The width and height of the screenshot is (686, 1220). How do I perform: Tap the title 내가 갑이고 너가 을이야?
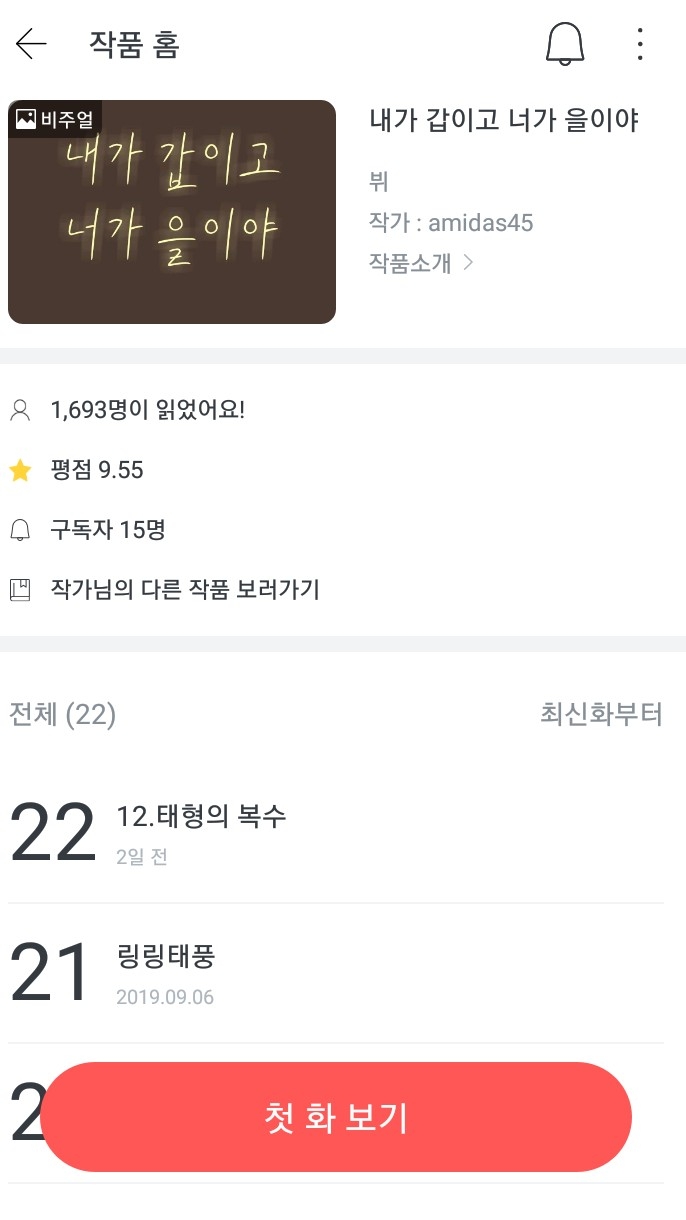[503, 121]
